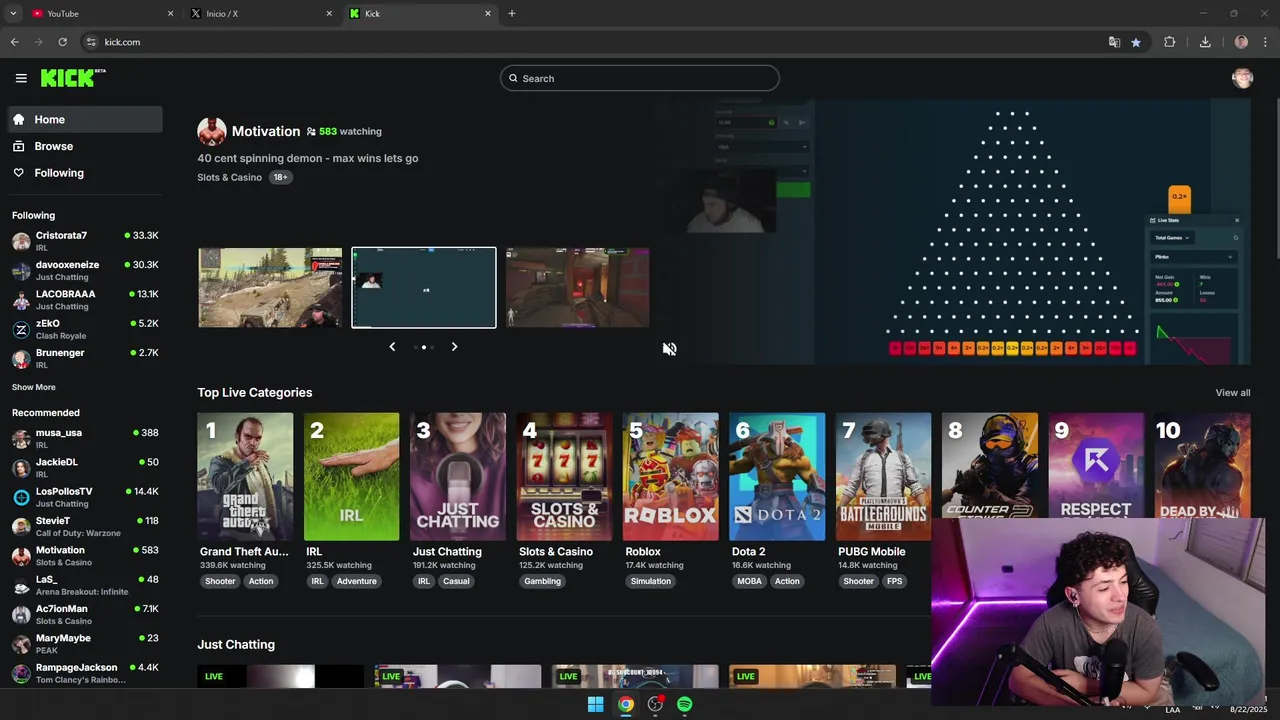Open OBS from the taskbar
The width and height of the screenshot is (1280, 720).
point(655,704)
